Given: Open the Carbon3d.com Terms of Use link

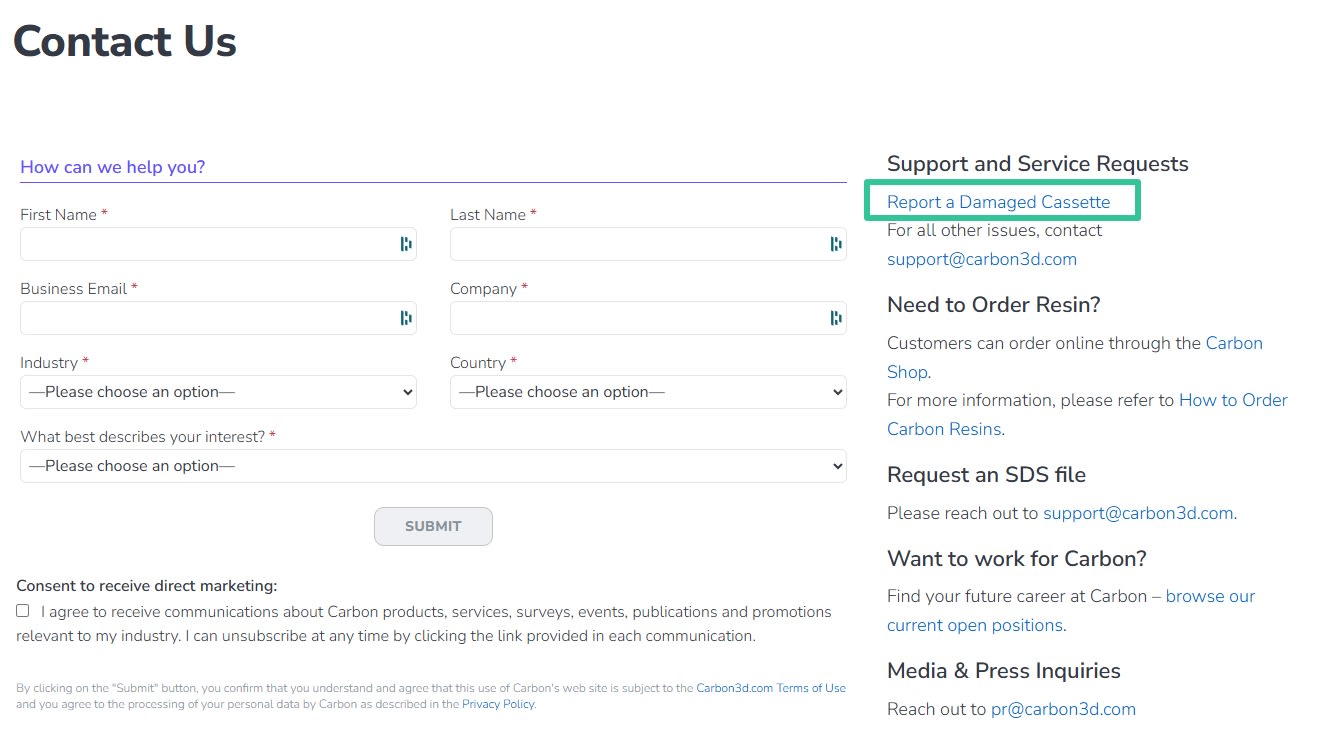Looking at the screenshot, I should [771, 688].
